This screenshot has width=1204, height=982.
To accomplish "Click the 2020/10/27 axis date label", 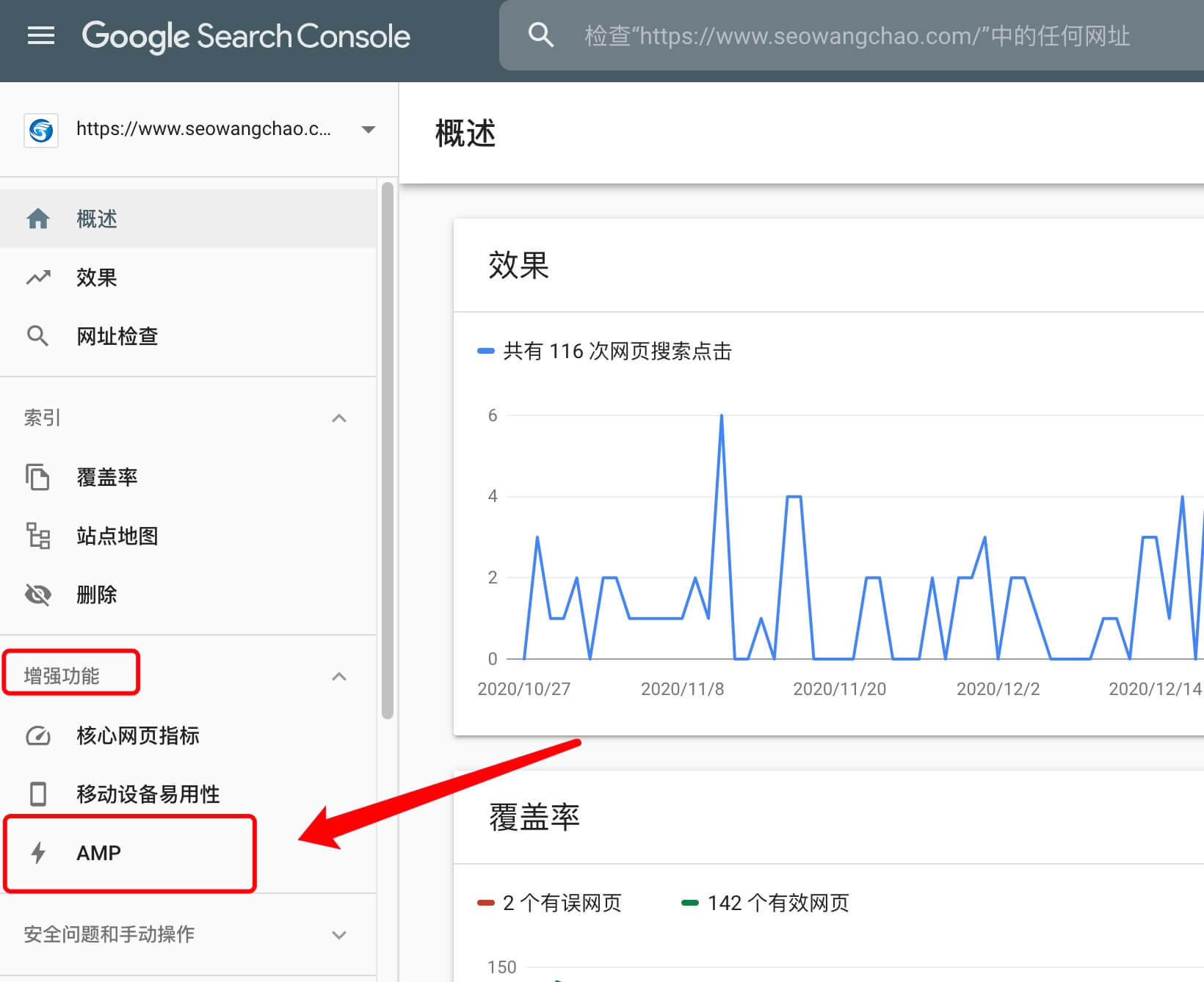I will [x=524, y=689].
